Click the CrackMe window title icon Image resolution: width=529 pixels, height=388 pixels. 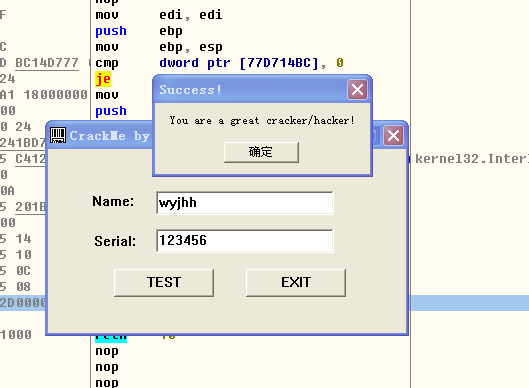[58, 136]
